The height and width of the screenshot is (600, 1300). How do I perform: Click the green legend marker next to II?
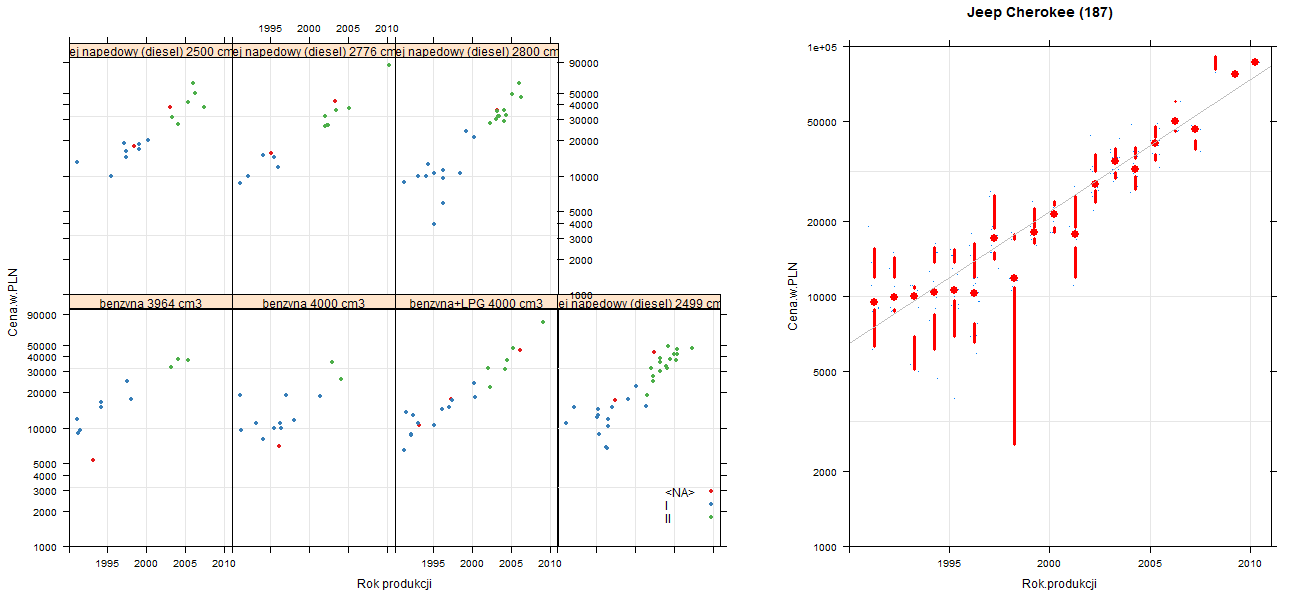[711, 517]
